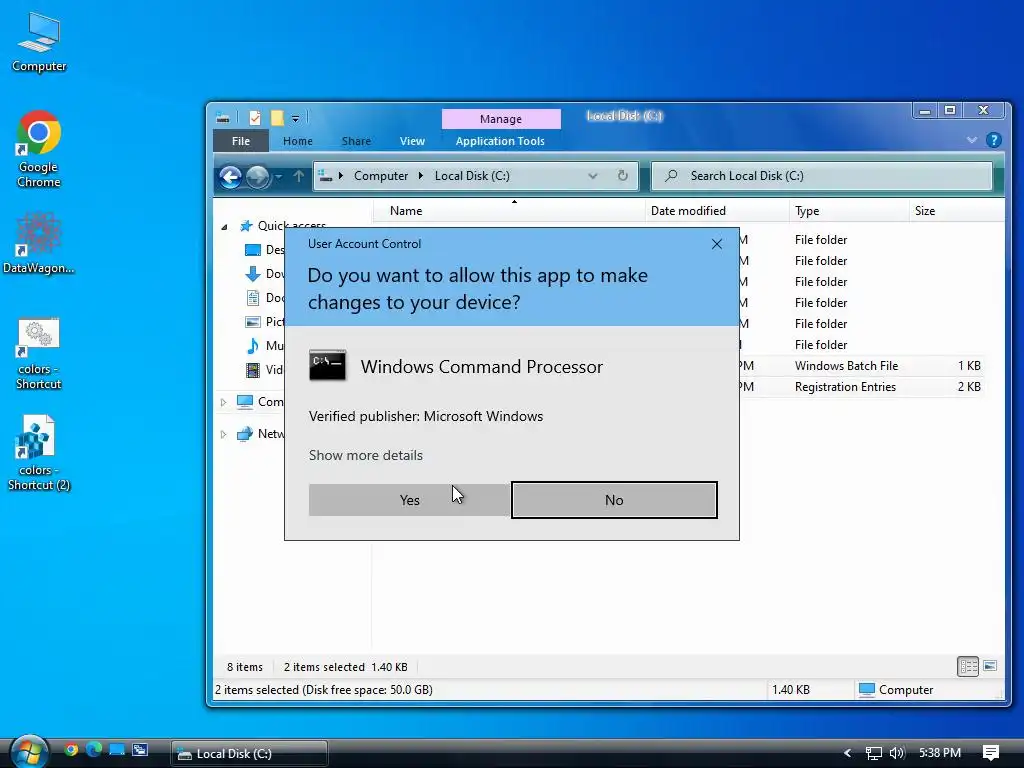Select Downloads arrow icon in navigation pane
This screenshot has width=1024, height=768.
coord(253,274)
